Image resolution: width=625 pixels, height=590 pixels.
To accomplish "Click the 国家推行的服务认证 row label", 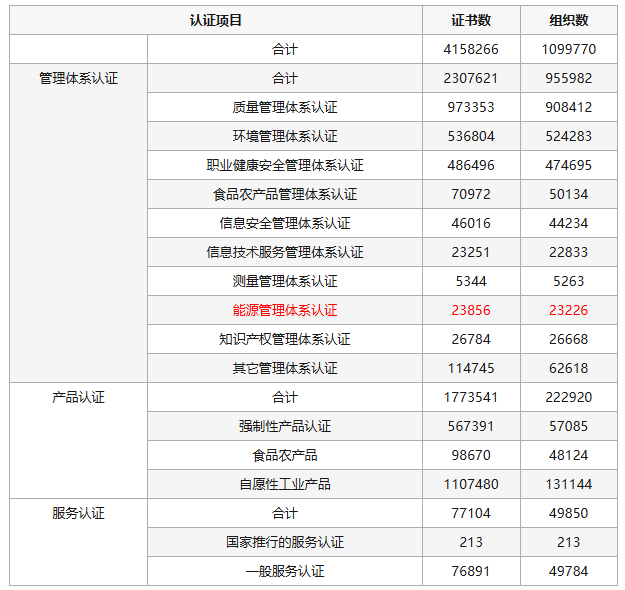I will click(285, 542).
